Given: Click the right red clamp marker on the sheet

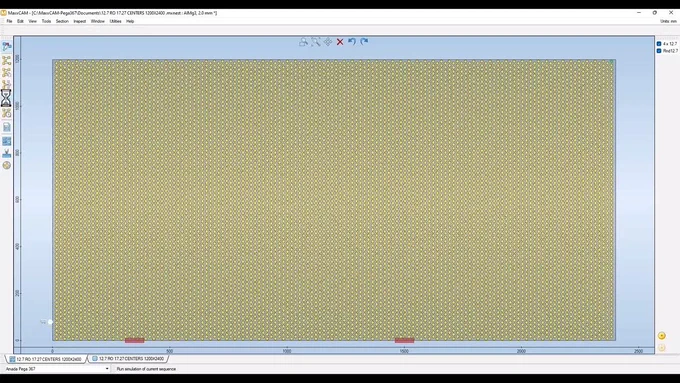Looking at the screenshot, I should coord(404,340).
